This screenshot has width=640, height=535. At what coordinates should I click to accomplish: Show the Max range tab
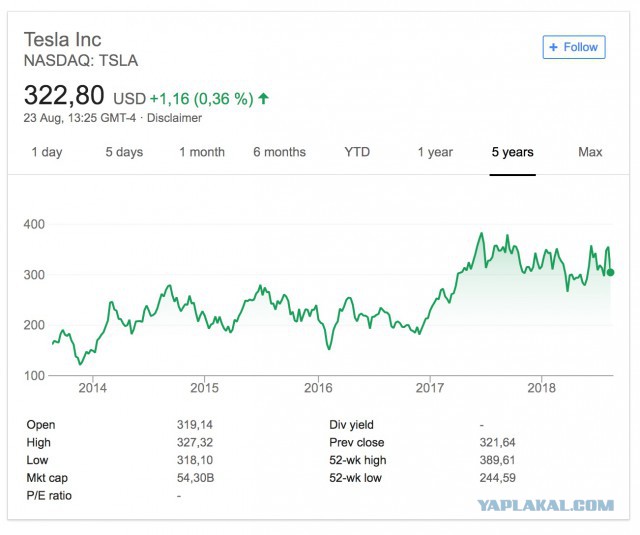[x=590, y=152]
